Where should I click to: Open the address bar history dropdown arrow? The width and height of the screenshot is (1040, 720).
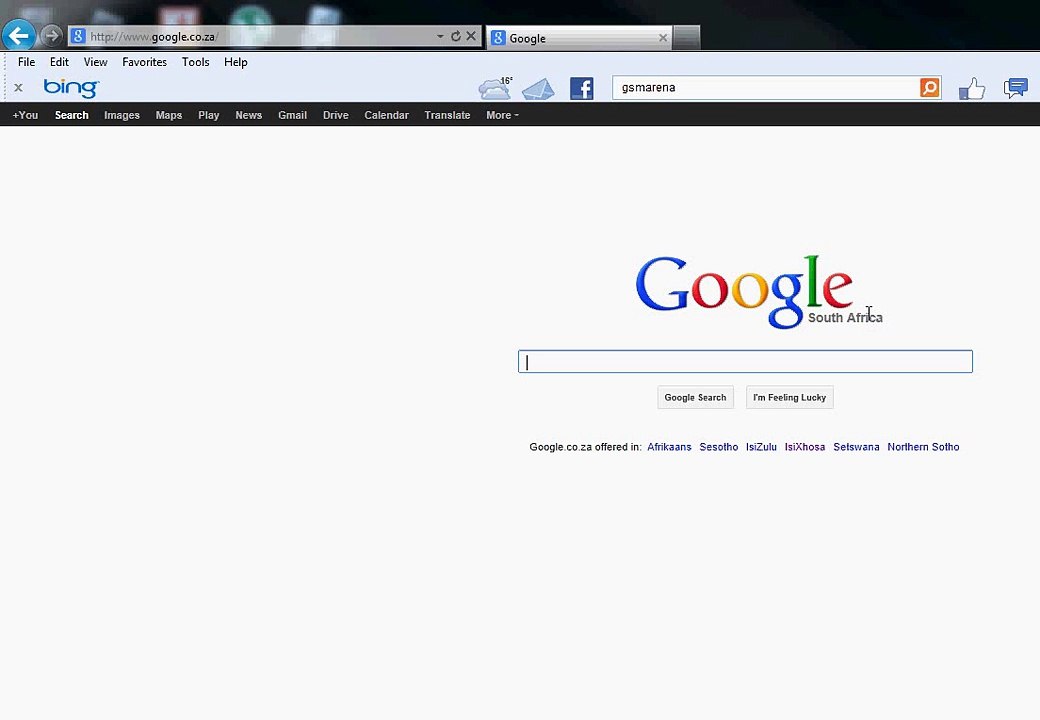[440, 36]
